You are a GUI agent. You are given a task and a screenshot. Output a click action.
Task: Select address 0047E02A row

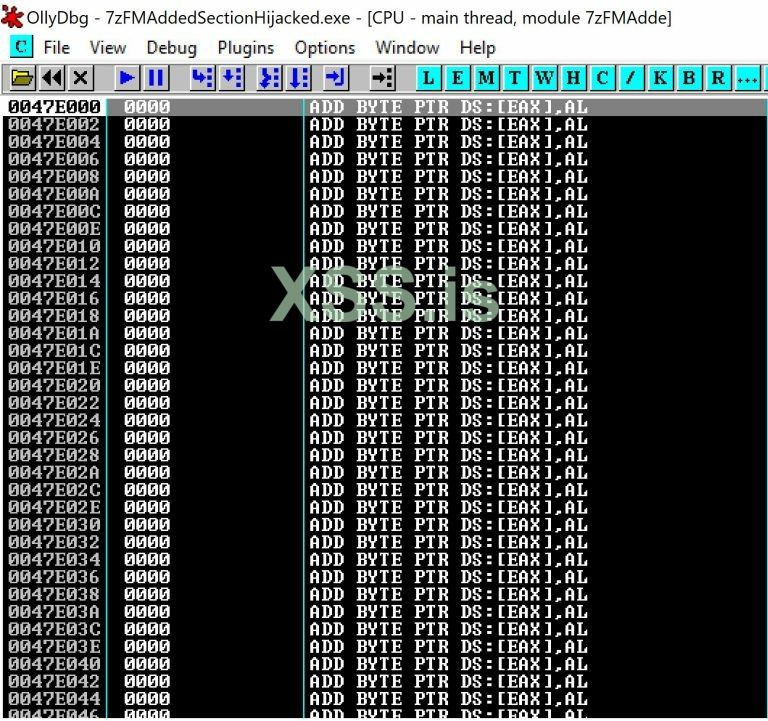[x=384, y=472]
